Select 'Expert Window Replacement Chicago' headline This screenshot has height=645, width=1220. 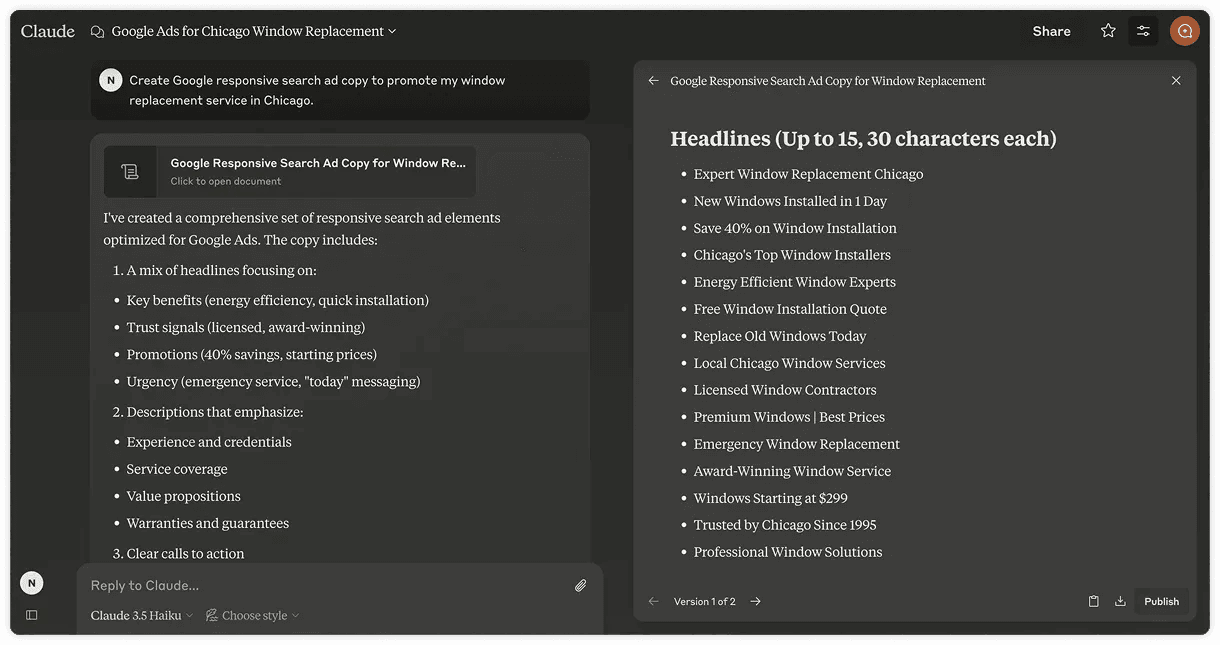(808, 174)
